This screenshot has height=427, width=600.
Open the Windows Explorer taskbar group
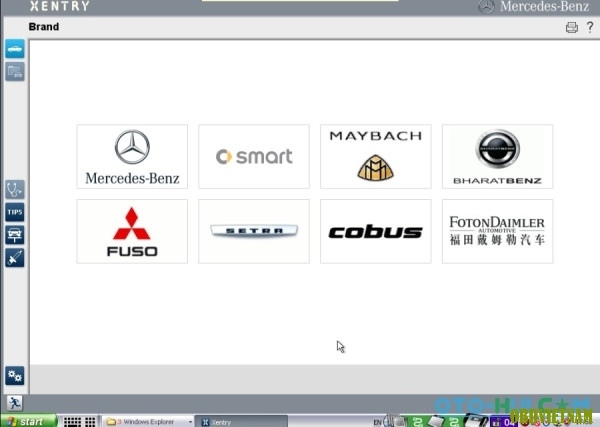pyautogui.click(x=149, y=422)
